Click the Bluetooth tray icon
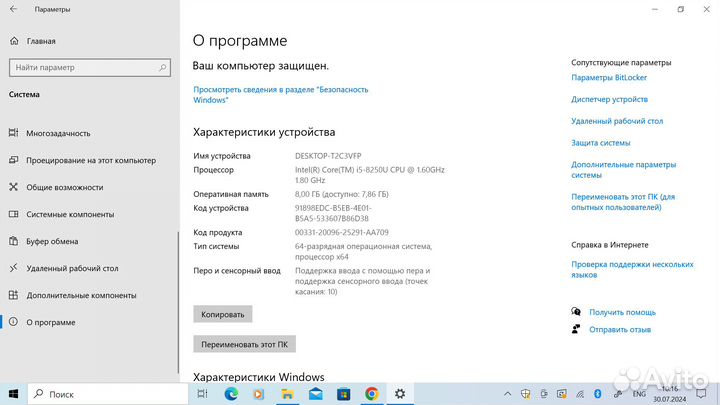The width and height of the screenshot is (720, 405). coord(597,394)
